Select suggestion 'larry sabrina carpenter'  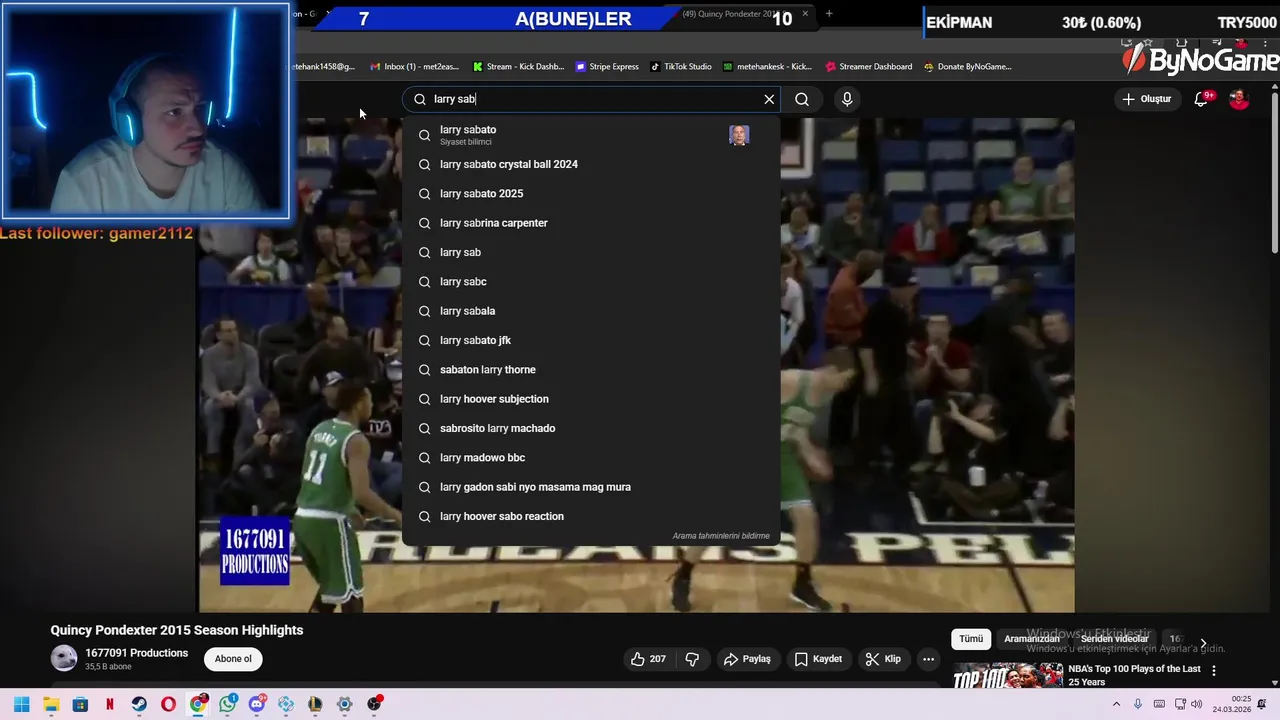(x=591, y=223)
